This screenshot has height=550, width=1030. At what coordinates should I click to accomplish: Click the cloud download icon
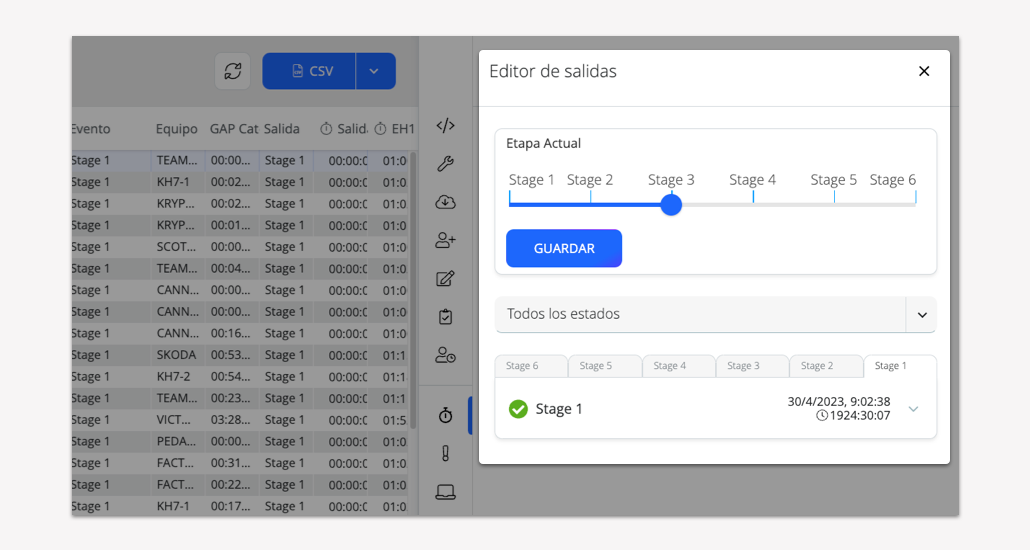click(446, 202)
